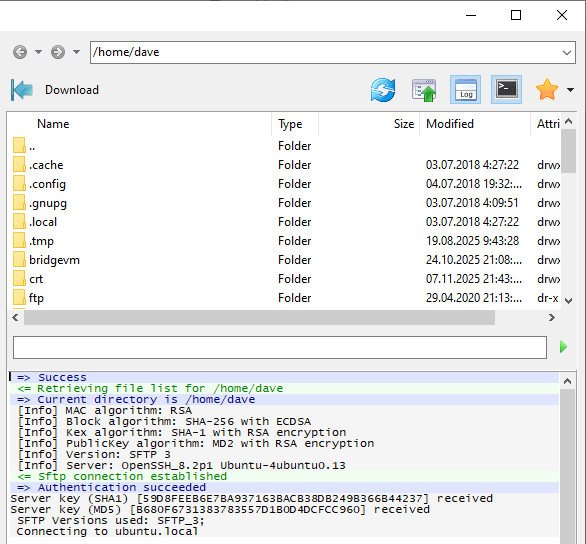Click the Download text label

pos(72,90)
